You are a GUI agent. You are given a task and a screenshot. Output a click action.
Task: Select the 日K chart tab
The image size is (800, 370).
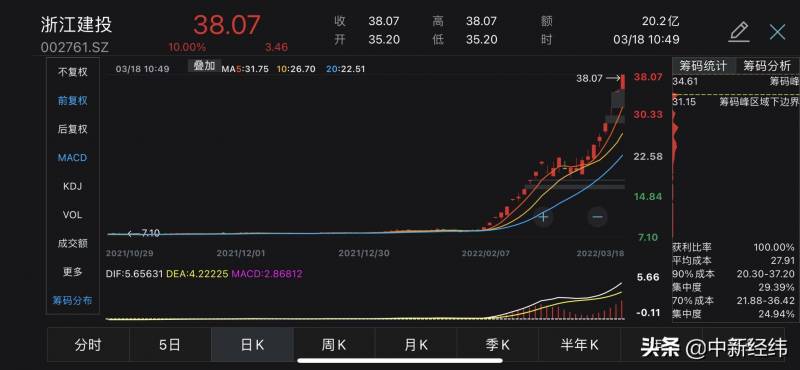click(x=252, y=345)
